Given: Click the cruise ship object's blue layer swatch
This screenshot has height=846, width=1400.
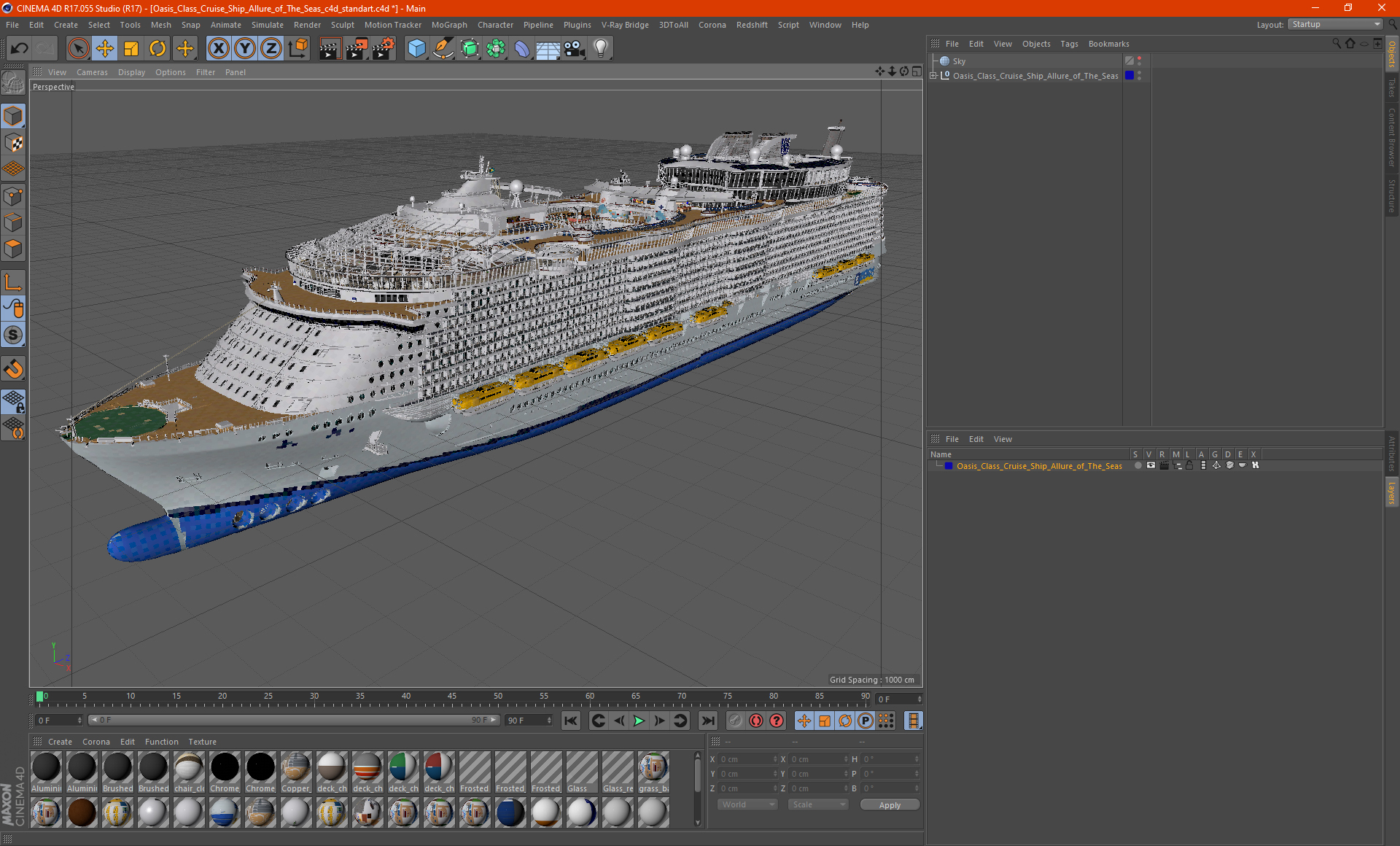Looking at the screenshot, I should click(1129, 76).
